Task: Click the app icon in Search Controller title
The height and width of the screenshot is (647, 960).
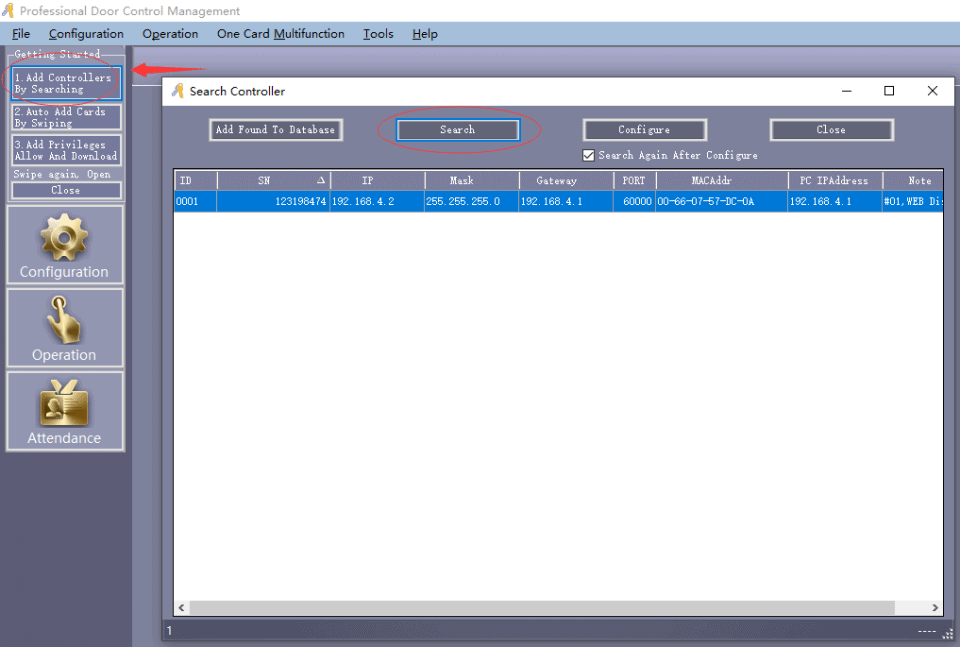Action: 178,91
